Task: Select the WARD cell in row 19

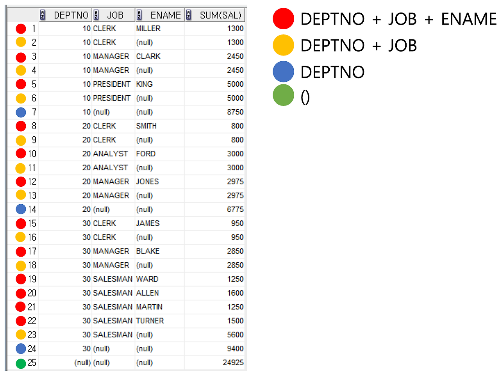Action: pyautogui.click(x=147, y=279)
